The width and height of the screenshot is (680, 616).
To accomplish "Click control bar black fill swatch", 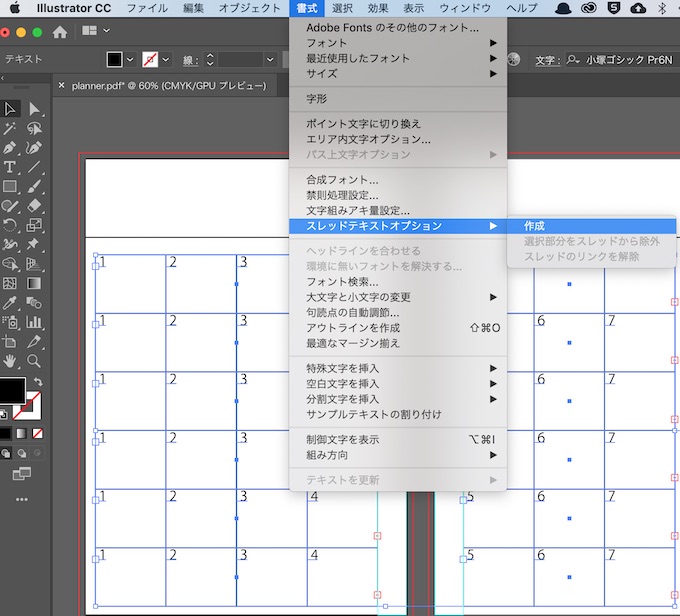I will point(114,59).
